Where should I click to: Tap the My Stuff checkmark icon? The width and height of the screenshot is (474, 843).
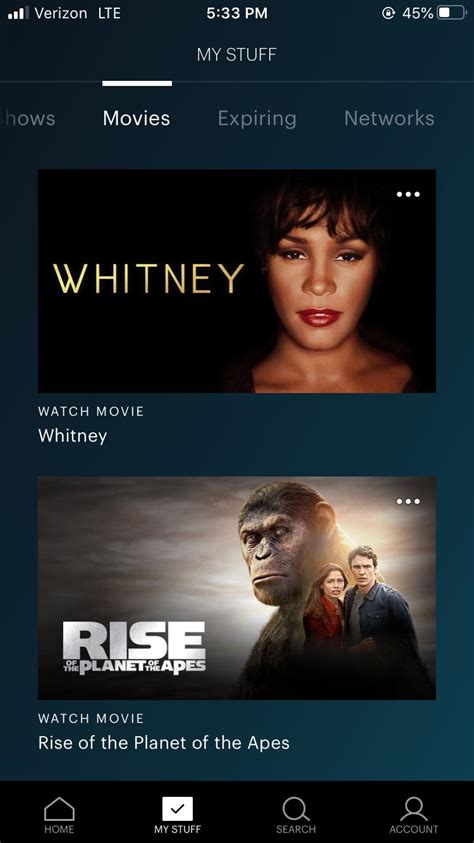click(177, 809)
